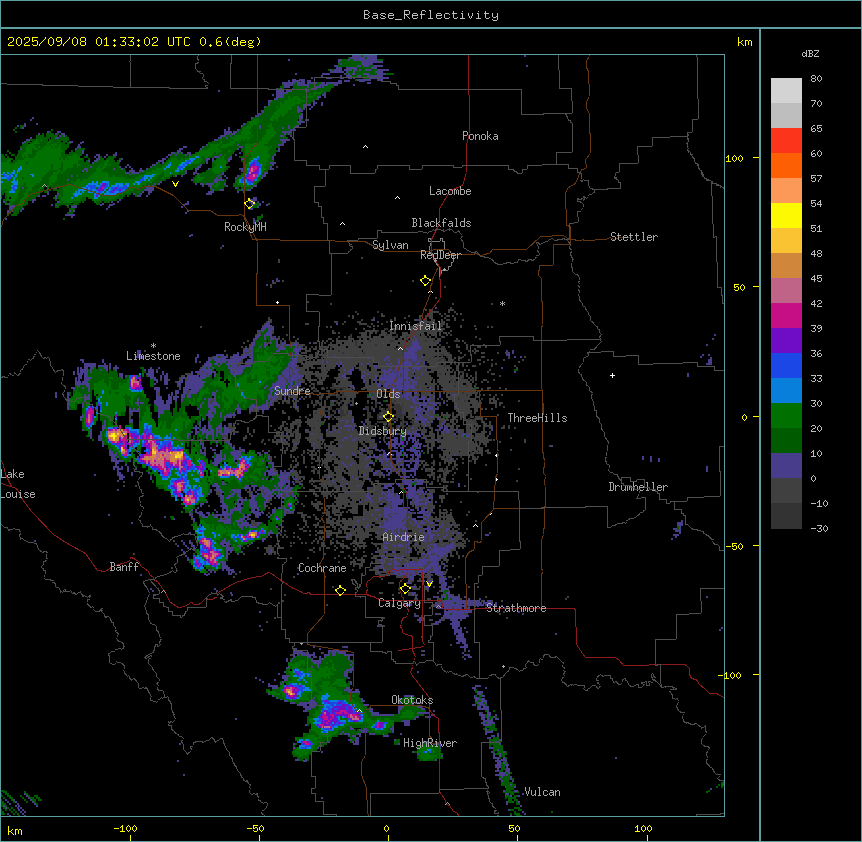The height and width of the screenshot is (842, 862).
Task: Click the Lake Louise label at left edge
Action: click(x=18, y=484)
